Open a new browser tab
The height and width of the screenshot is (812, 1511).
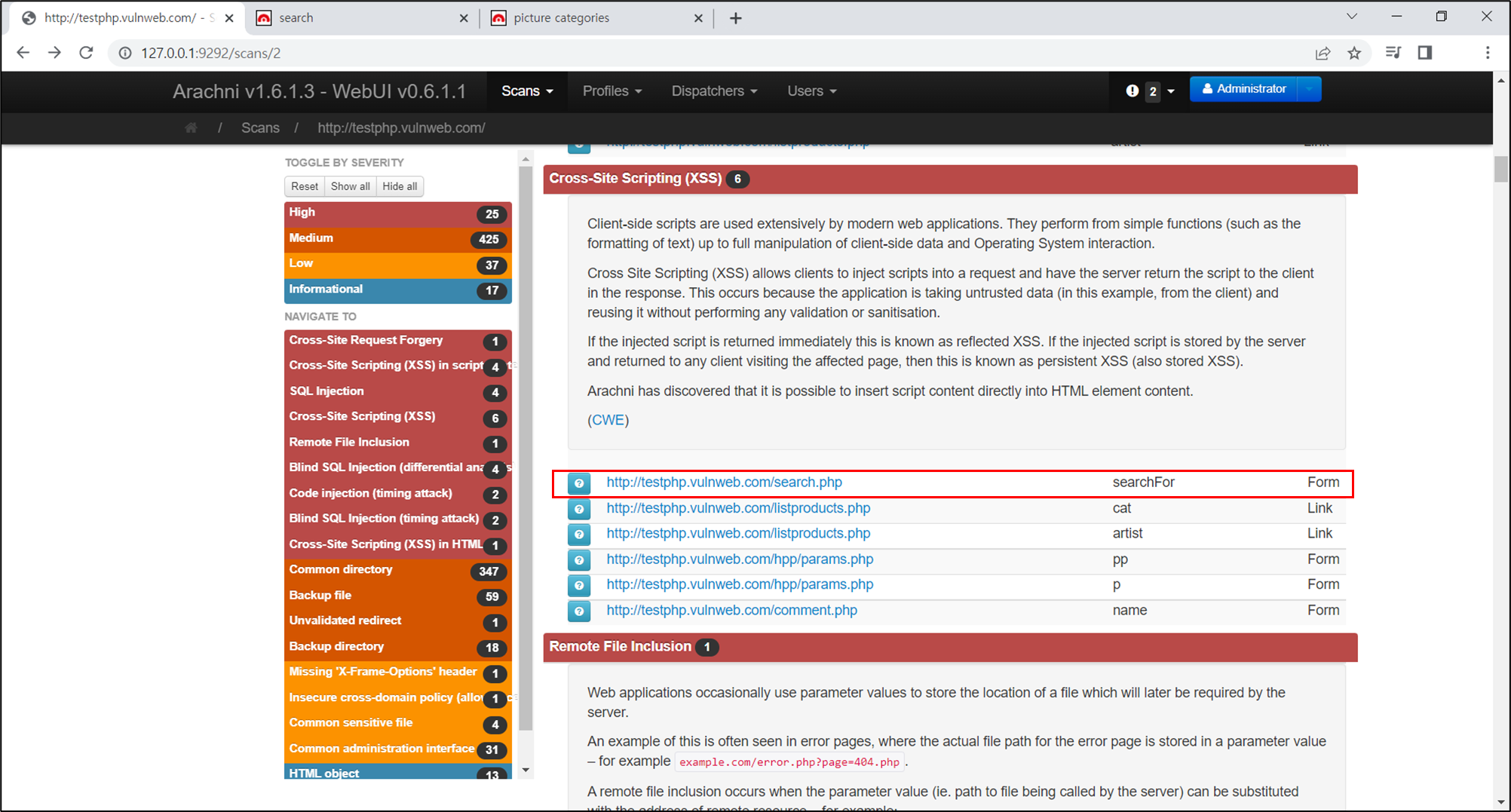[x=736, y=18]
